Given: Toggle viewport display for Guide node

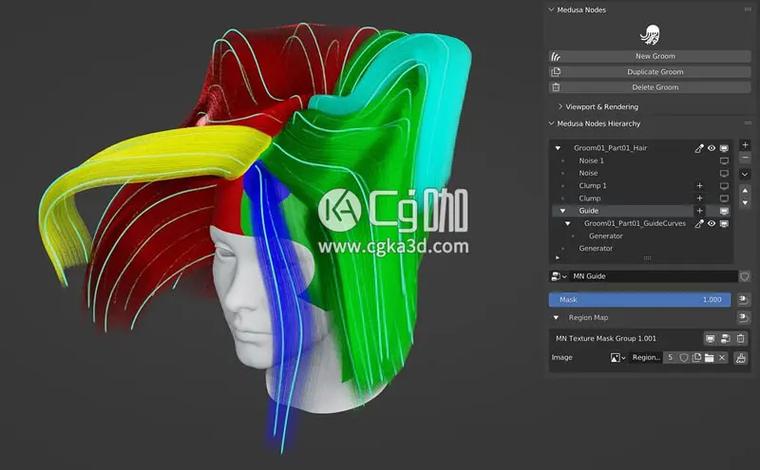Looking at the screenshot, I should [x=724, y=211].
